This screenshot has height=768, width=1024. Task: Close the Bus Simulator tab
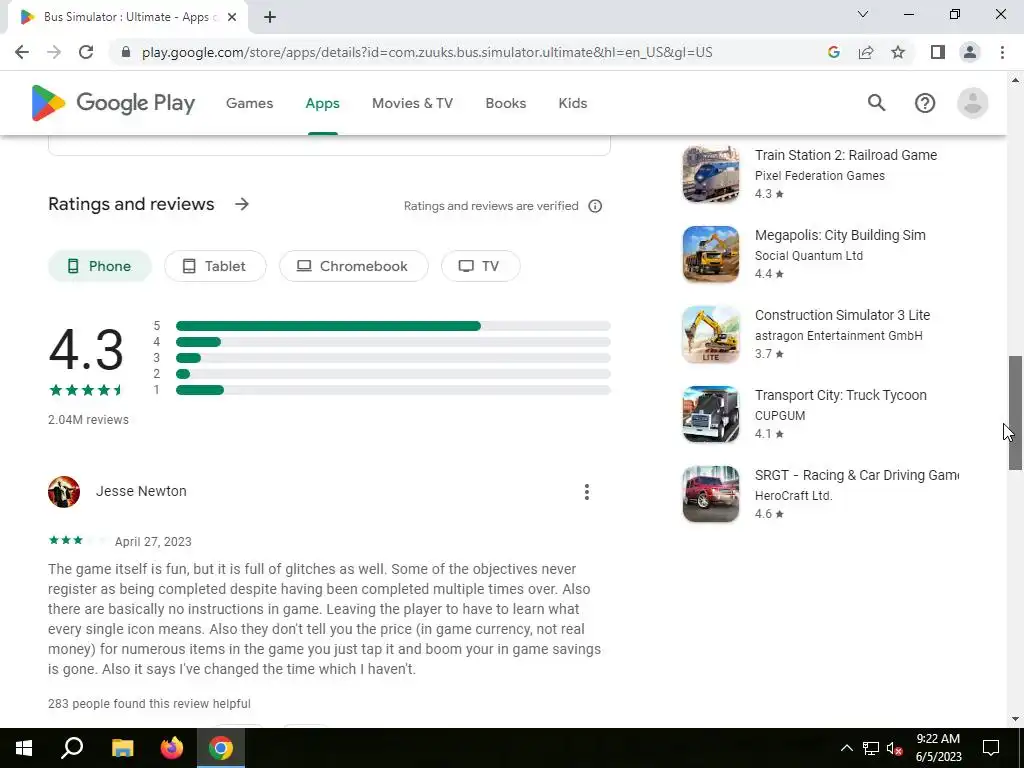[232, 18]
